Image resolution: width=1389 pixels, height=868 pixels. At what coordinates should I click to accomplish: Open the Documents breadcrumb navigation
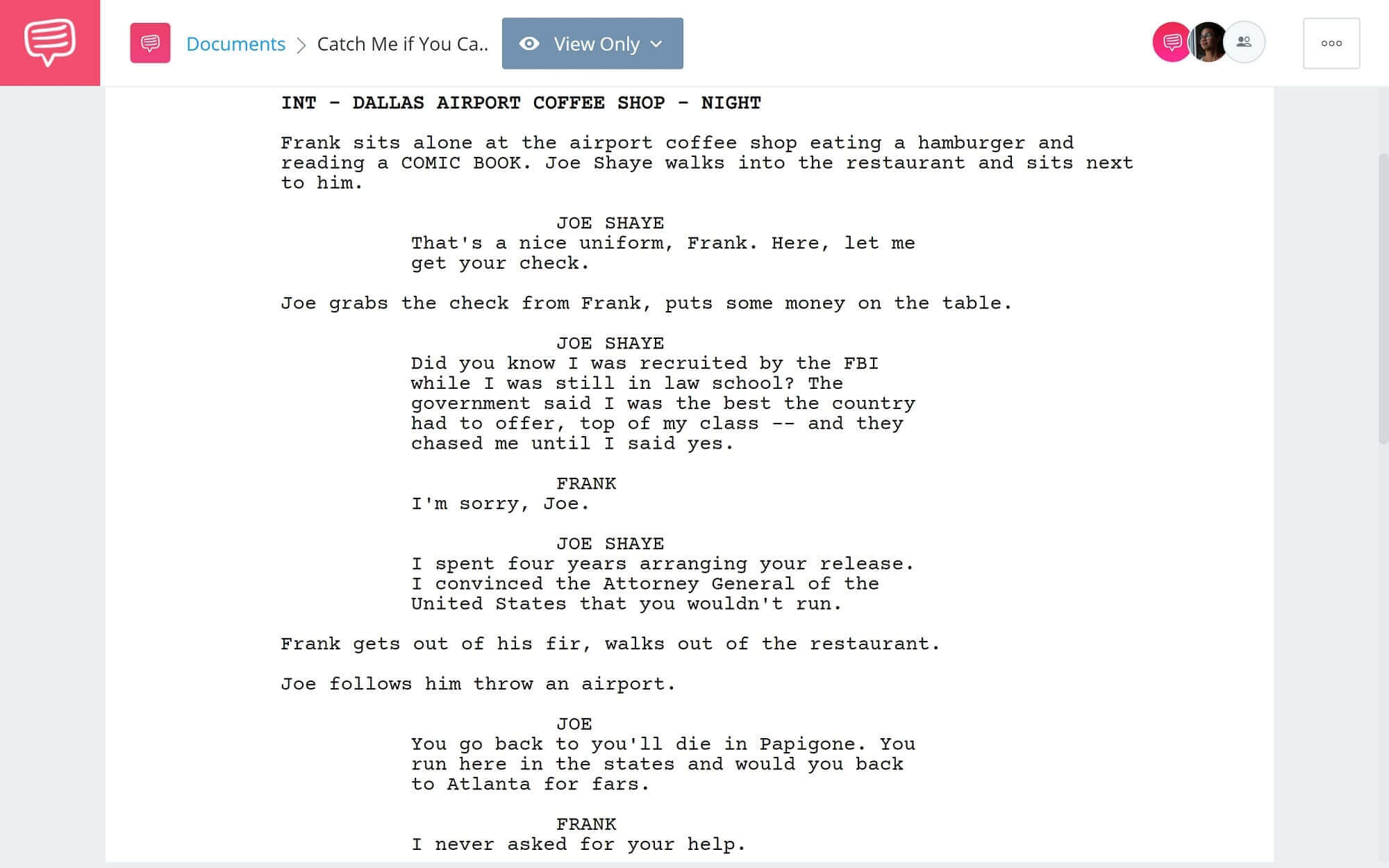click(236, 43)
